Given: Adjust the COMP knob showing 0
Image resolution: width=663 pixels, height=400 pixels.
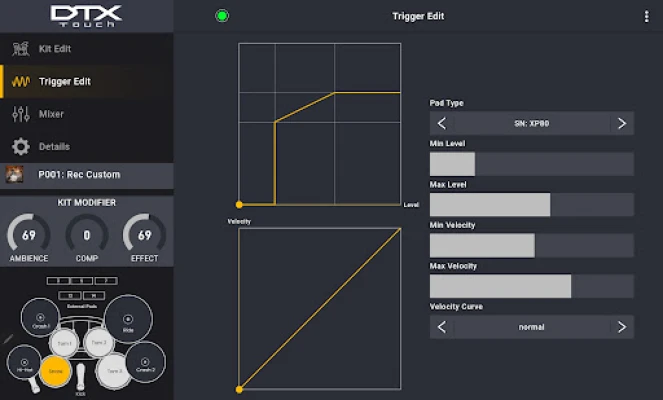Looking at the screenshot, I should 87,235.
